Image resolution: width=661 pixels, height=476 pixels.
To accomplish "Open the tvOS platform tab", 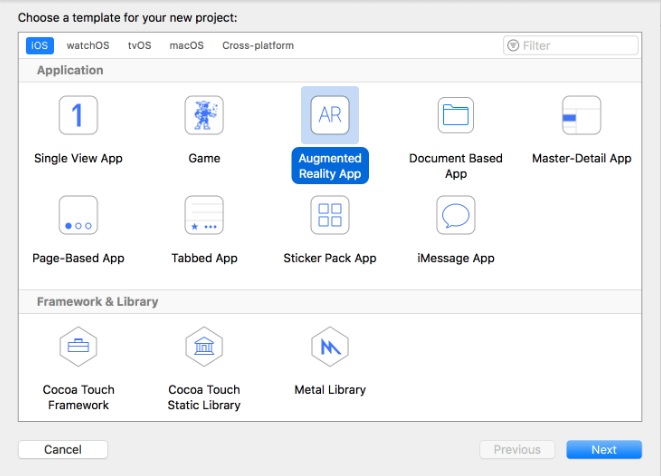I will [x=140, y=45].
